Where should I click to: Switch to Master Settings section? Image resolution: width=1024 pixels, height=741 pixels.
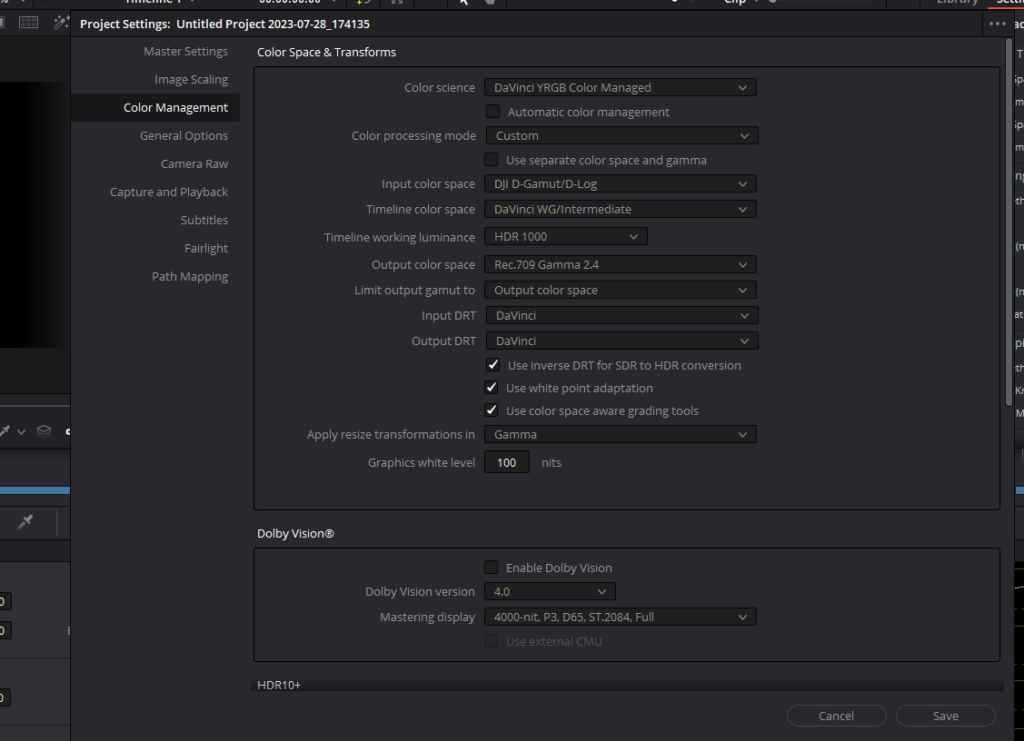(185, 51)
